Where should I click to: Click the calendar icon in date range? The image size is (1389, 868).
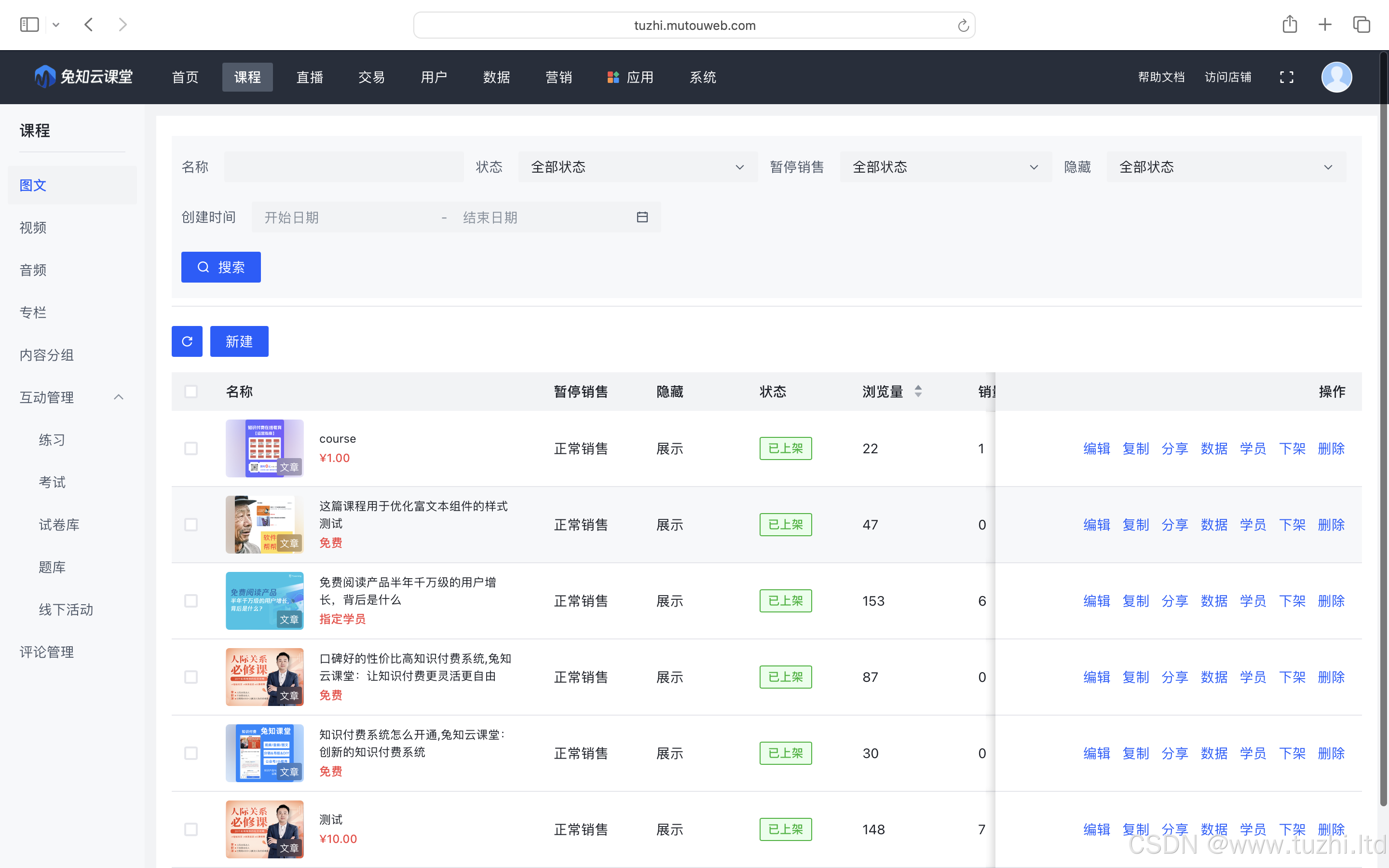tap(642, 217)
